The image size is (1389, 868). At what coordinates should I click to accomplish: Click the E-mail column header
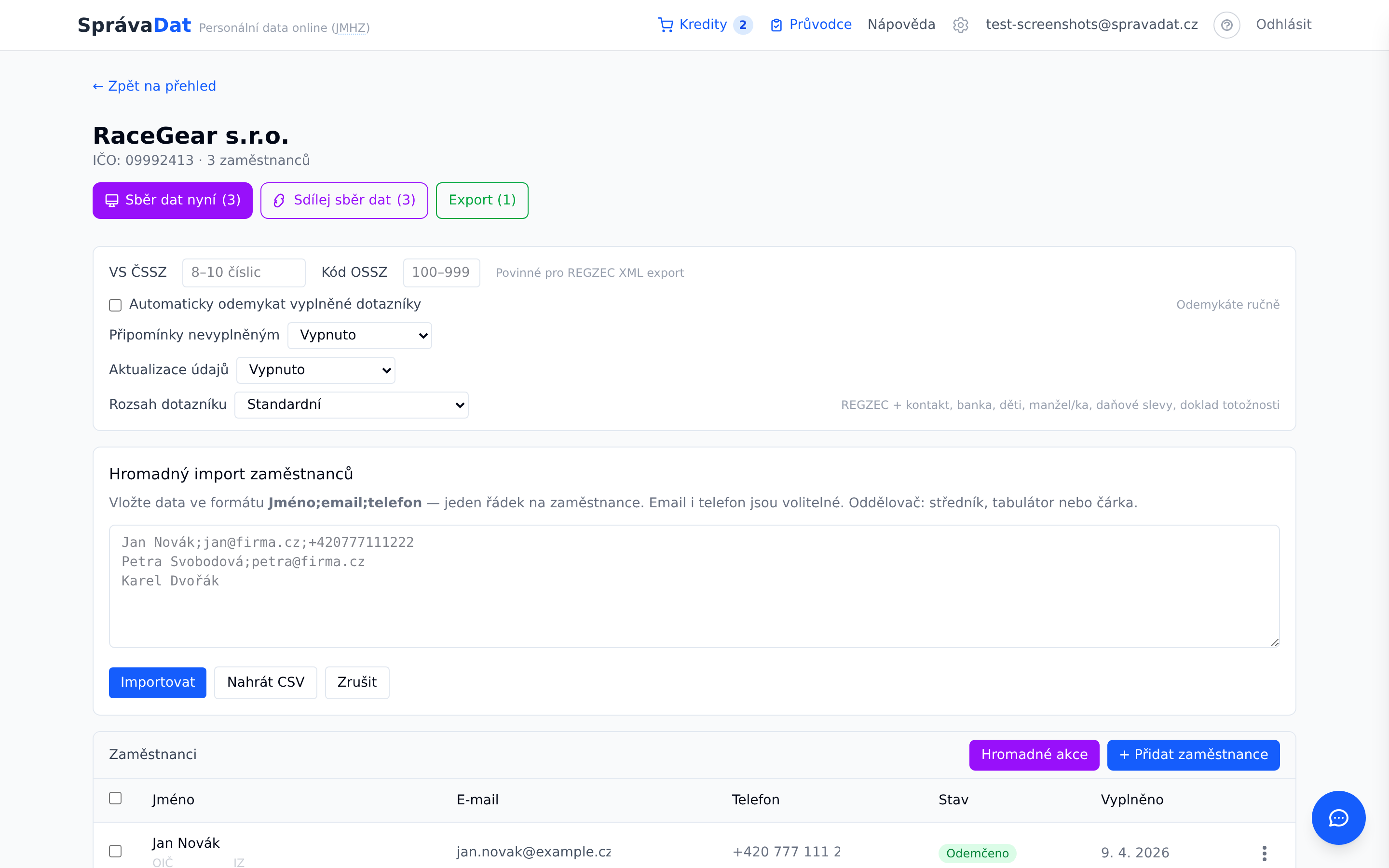[x=477, y=800]
